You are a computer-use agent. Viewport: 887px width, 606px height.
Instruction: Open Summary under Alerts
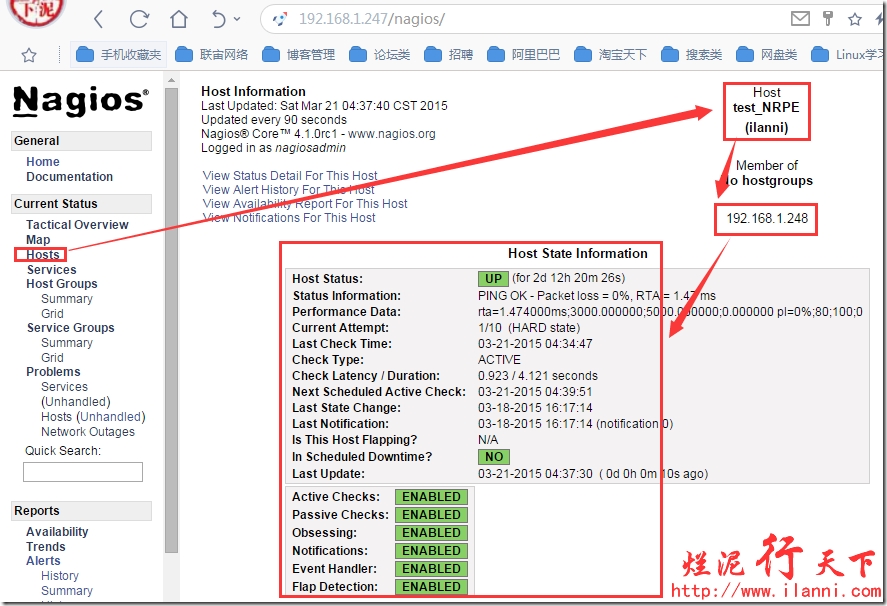coord(67,591)
